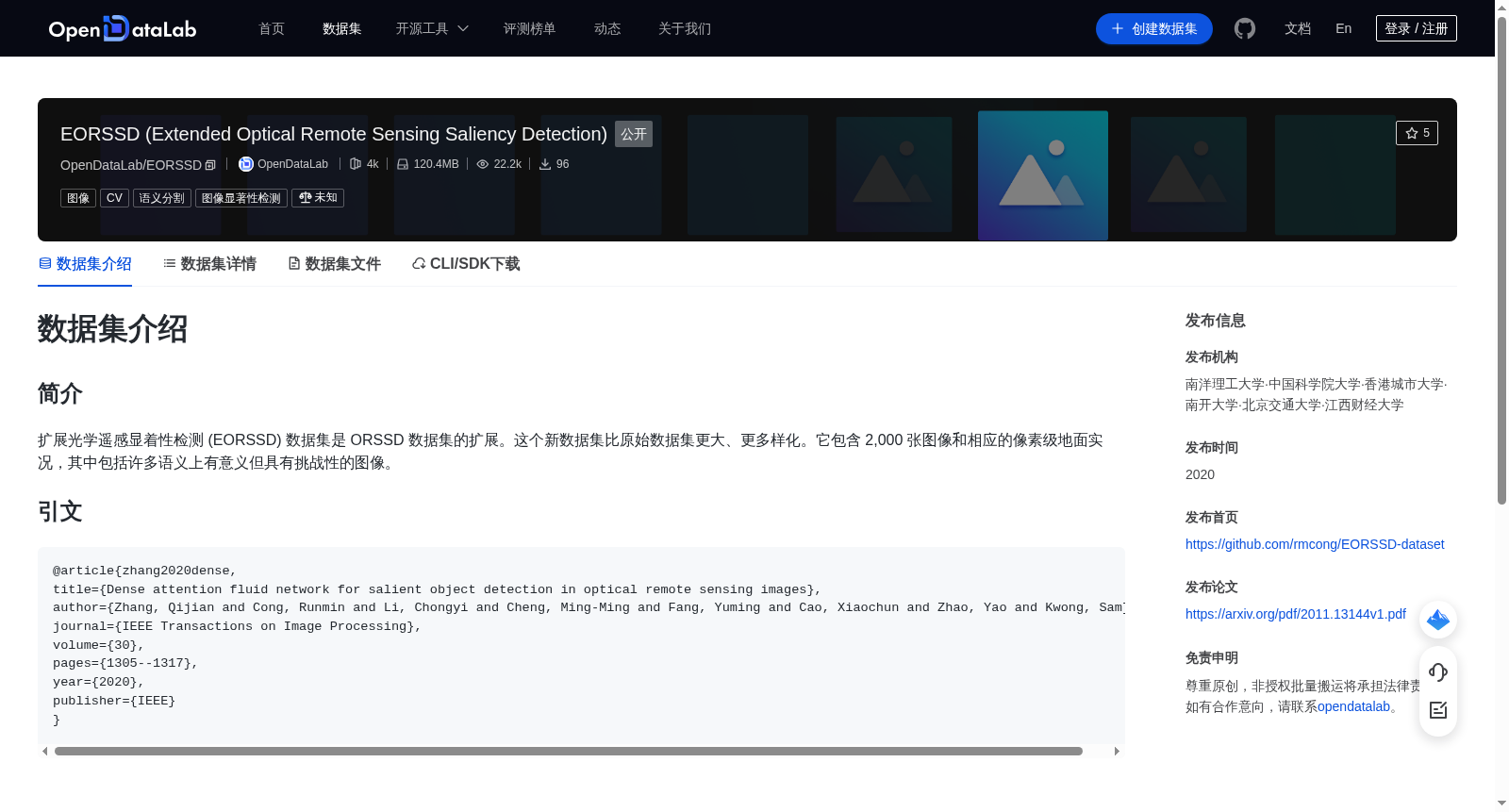Expand the 开源工具 dropdown menu
This screenshot has height=812, width=1509.
pos(432,28)
